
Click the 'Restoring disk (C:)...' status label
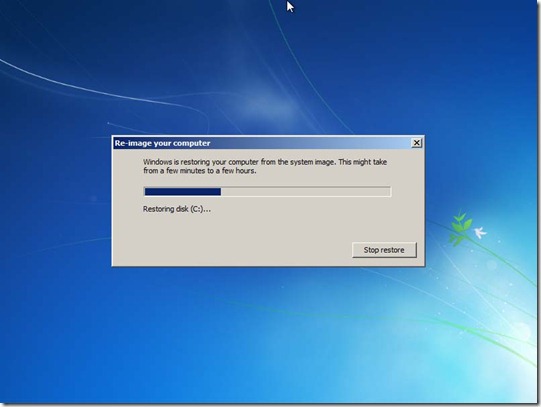click(177, 209)
